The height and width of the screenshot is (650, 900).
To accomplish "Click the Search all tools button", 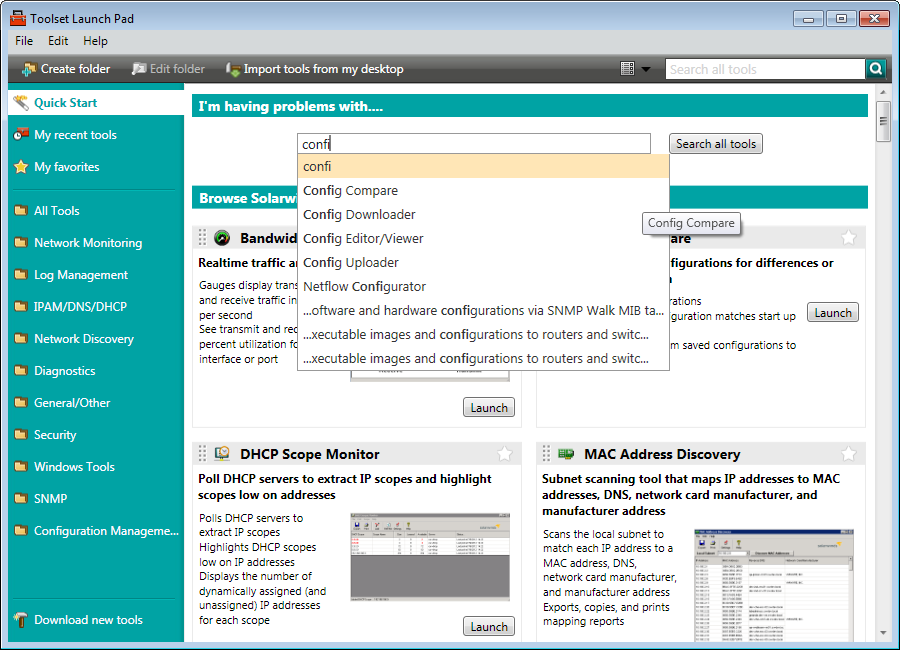I will pos(715,143).
